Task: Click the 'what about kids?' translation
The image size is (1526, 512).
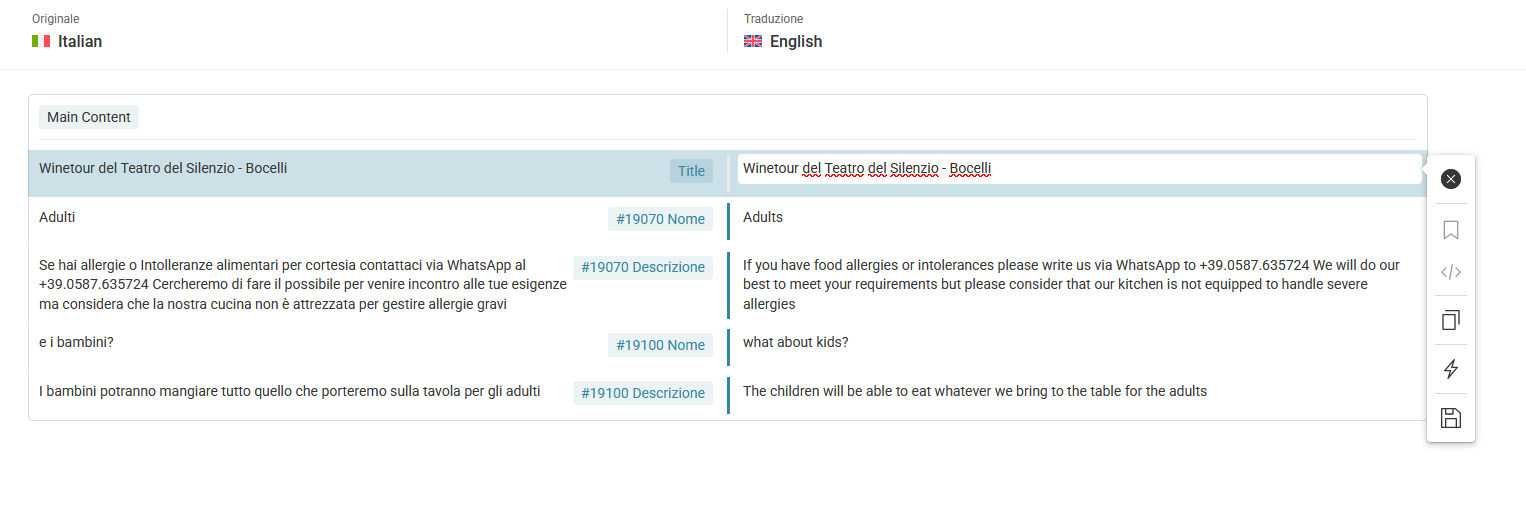Action: click(796, 342)
